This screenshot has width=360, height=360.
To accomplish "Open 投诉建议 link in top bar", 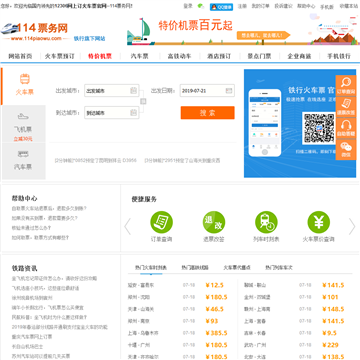I will (x=283, y=6).
